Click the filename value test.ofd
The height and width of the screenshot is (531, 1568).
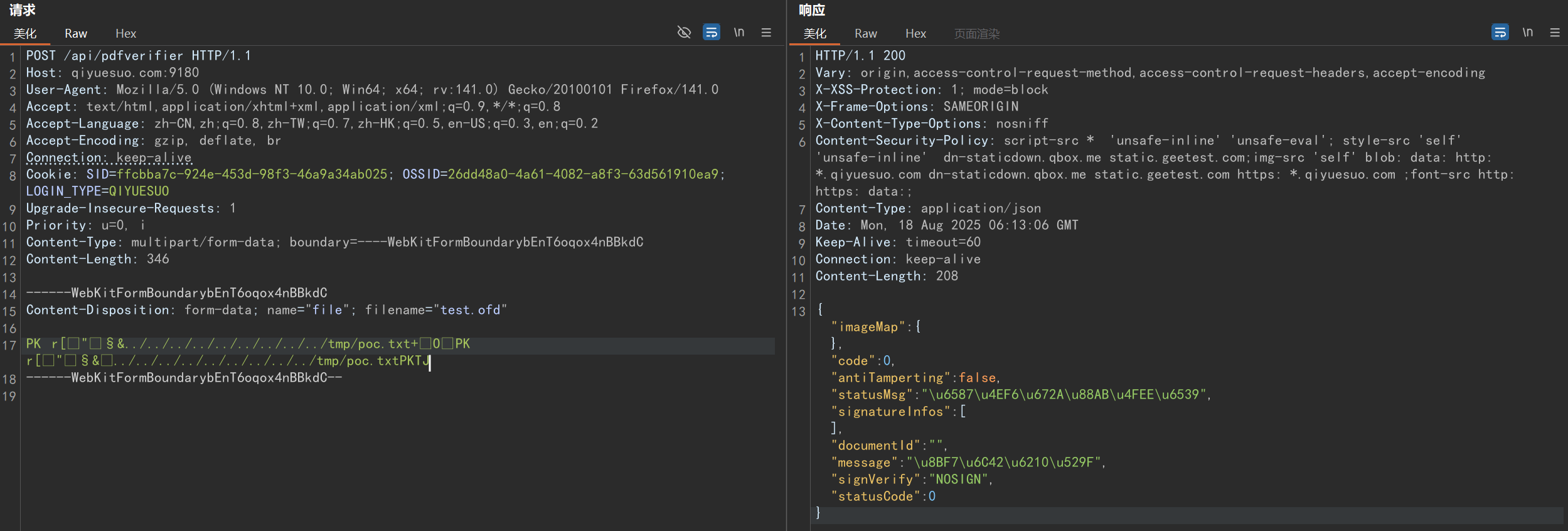[x=470, y=310]
